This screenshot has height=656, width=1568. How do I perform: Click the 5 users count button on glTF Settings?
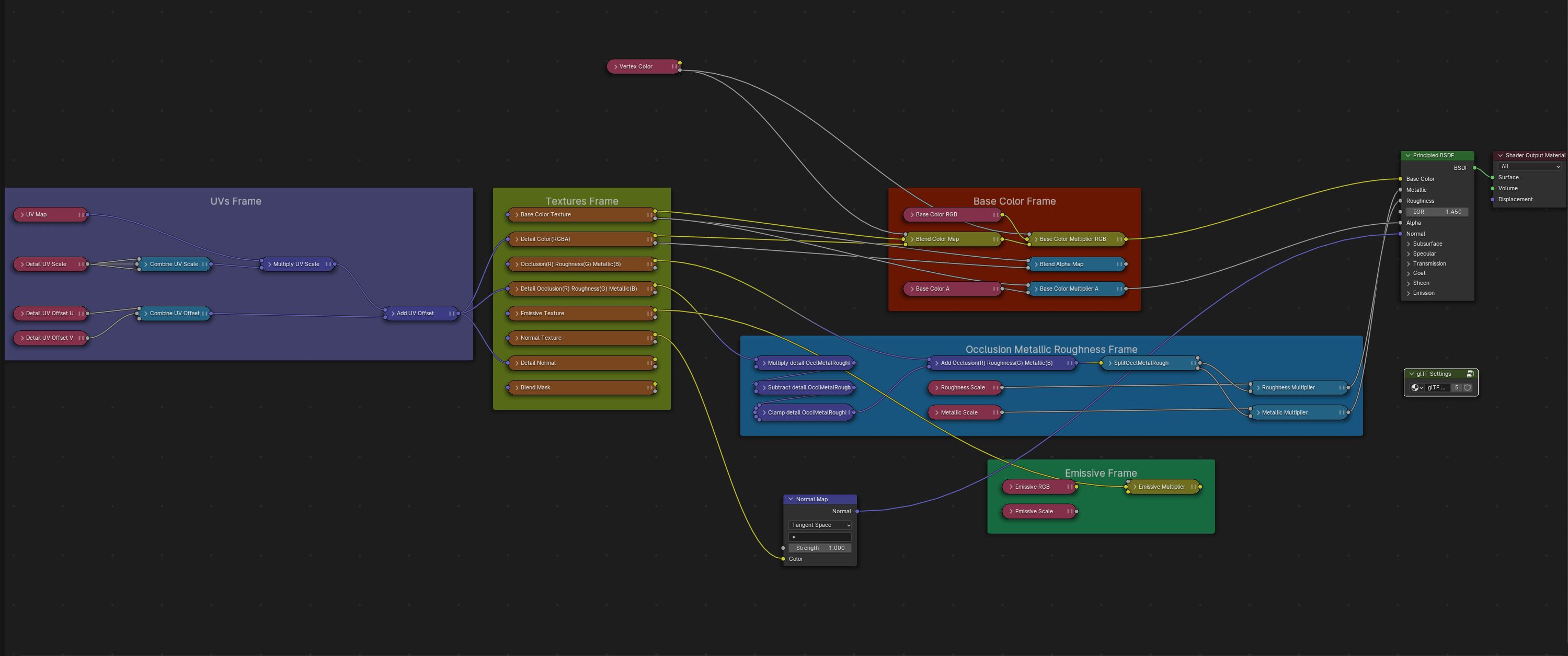1457,388
